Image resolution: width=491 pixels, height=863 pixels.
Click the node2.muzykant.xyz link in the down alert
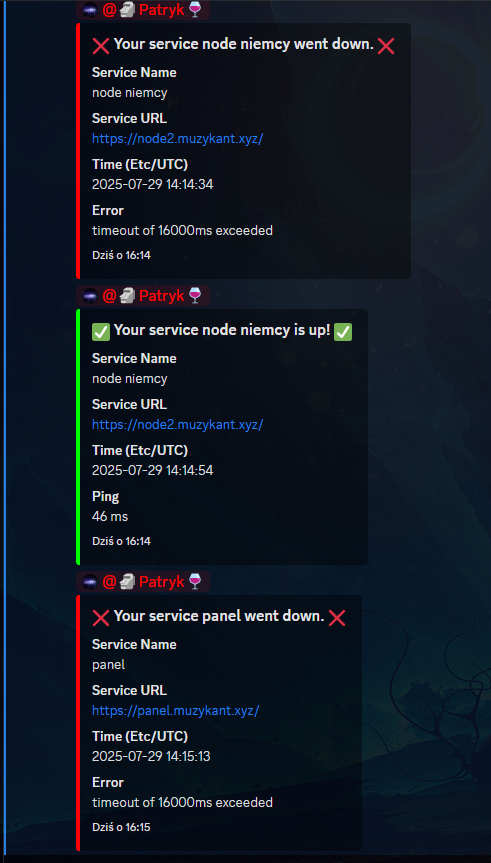177,139
